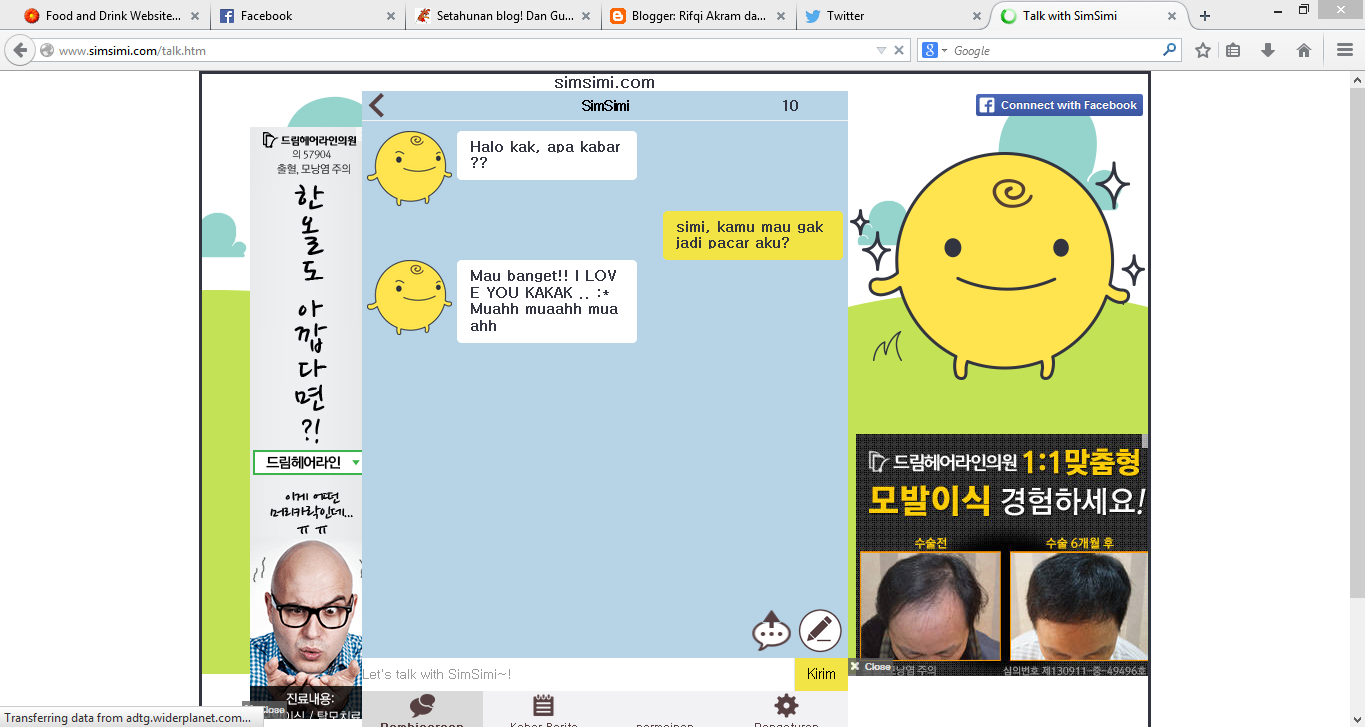The height and width of the screenshot is (727, 1365).
Task: Open a new browser tab
Action: (1205, 16)
